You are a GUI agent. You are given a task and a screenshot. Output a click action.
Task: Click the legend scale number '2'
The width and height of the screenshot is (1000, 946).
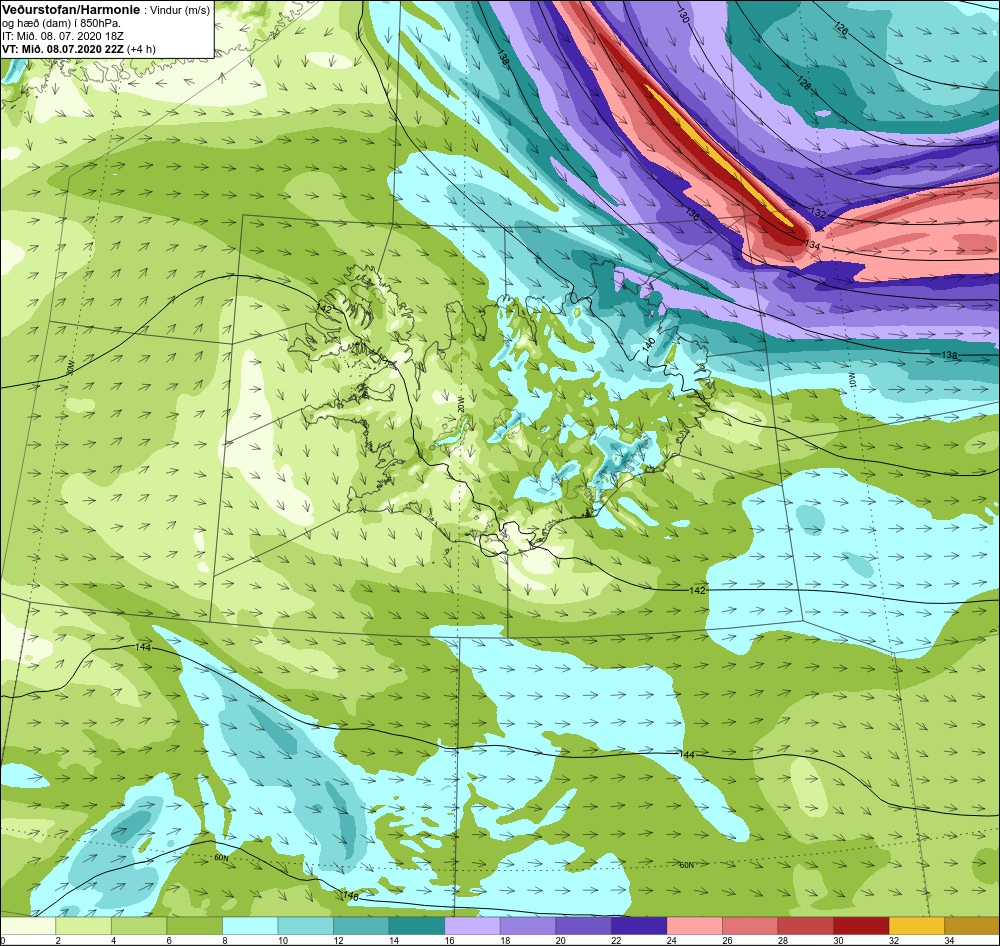click(58, 940)
